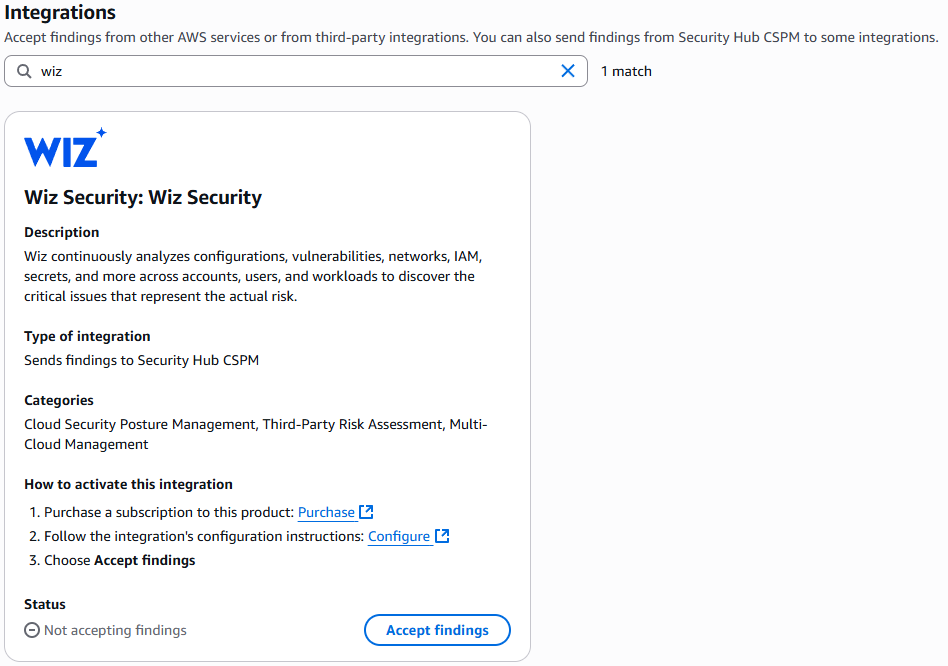Click the Wiz Security card title

[x=142, y=197]
